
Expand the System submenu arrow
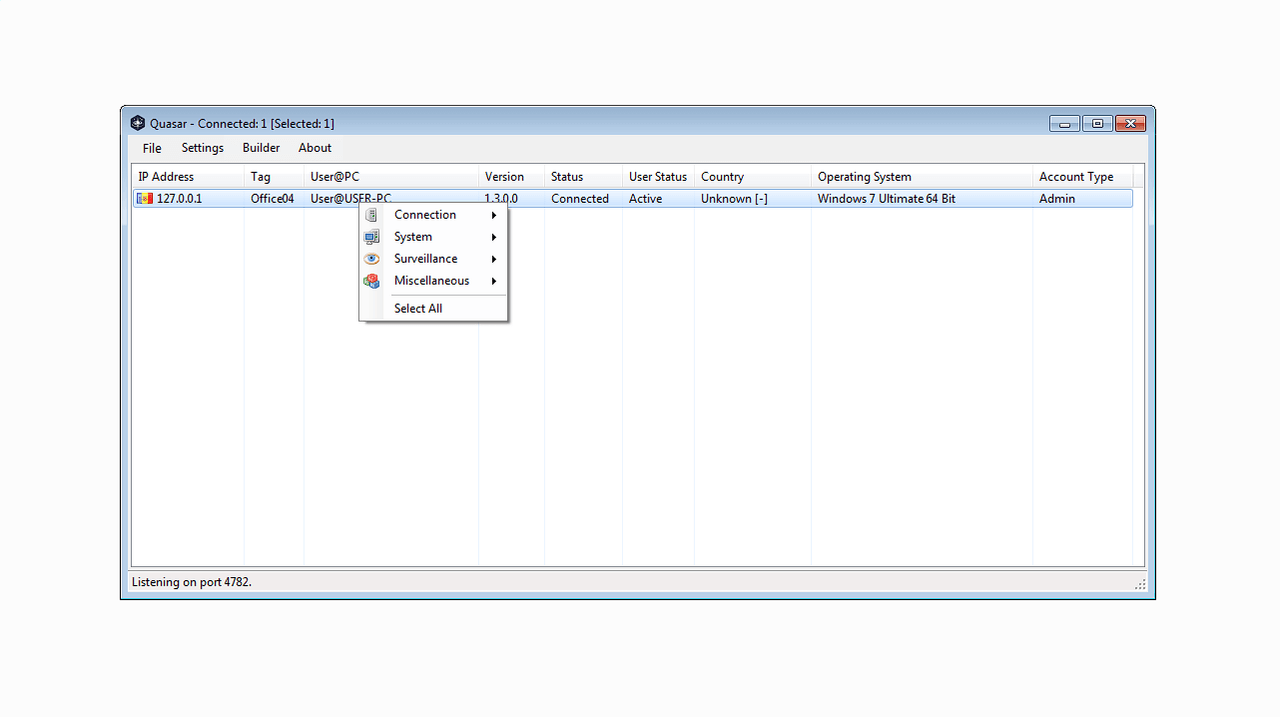click(493, 236)
